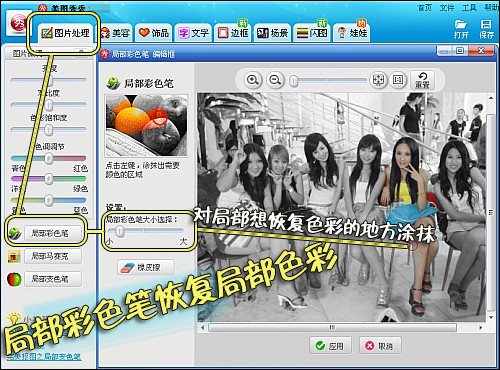Click the photo canvas to paint color

point(342,207)
